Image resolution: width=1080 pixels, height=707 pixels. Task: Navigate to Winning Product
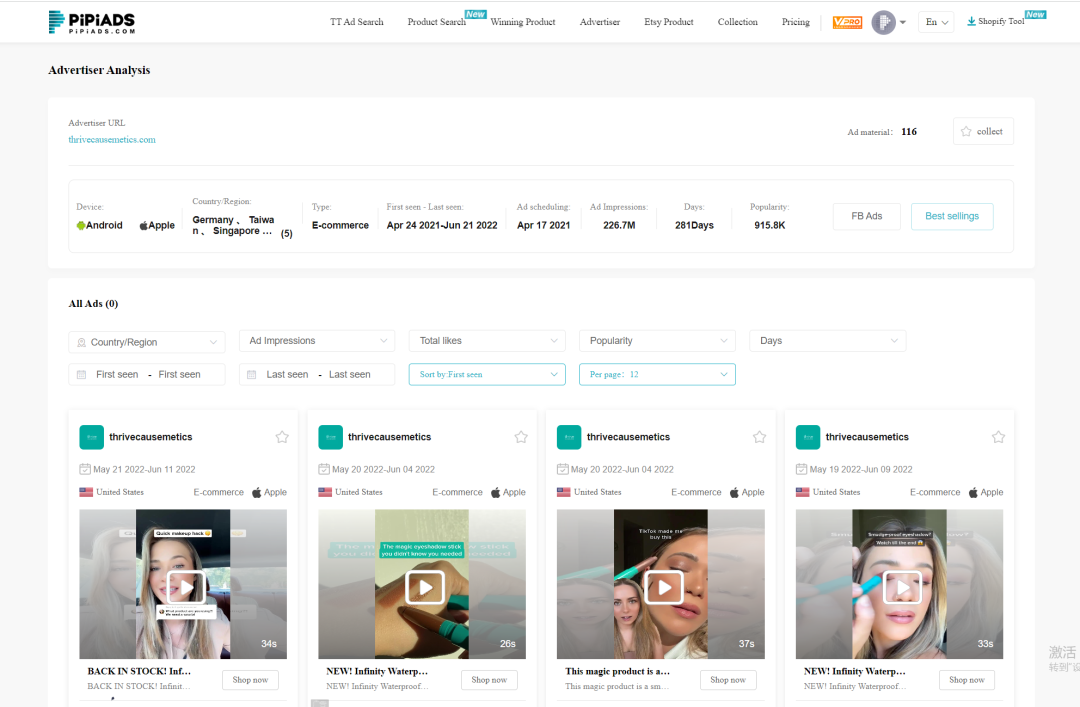pos(523,22)
